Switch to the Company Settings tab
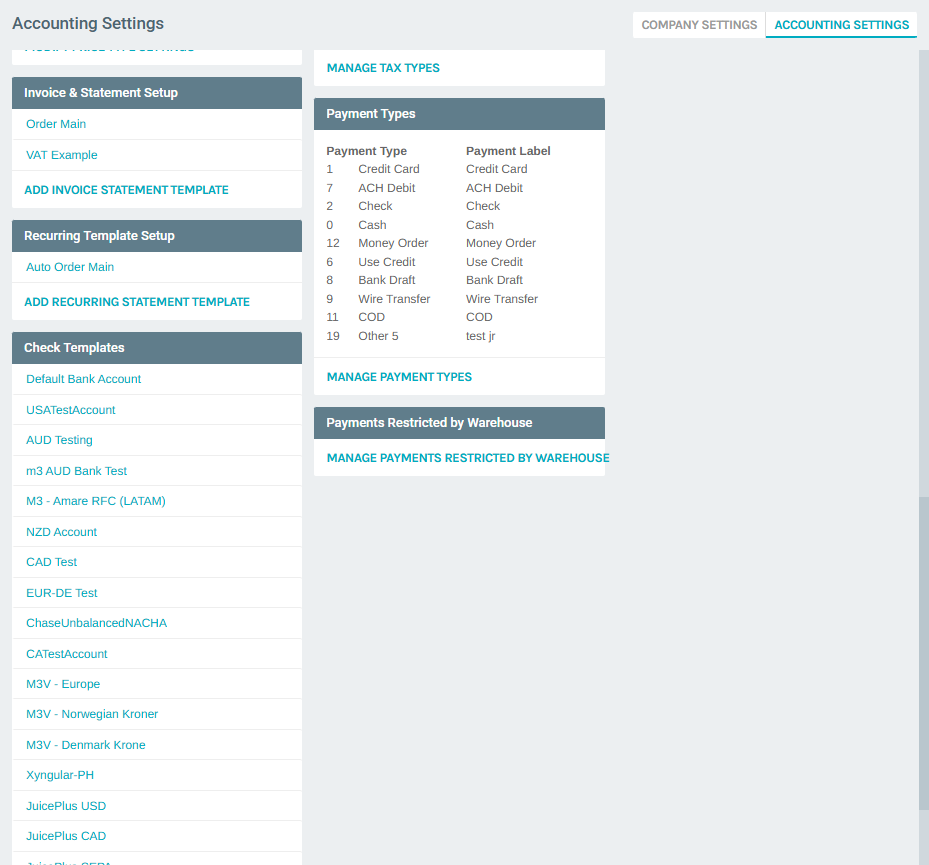 tap(699, 25)
